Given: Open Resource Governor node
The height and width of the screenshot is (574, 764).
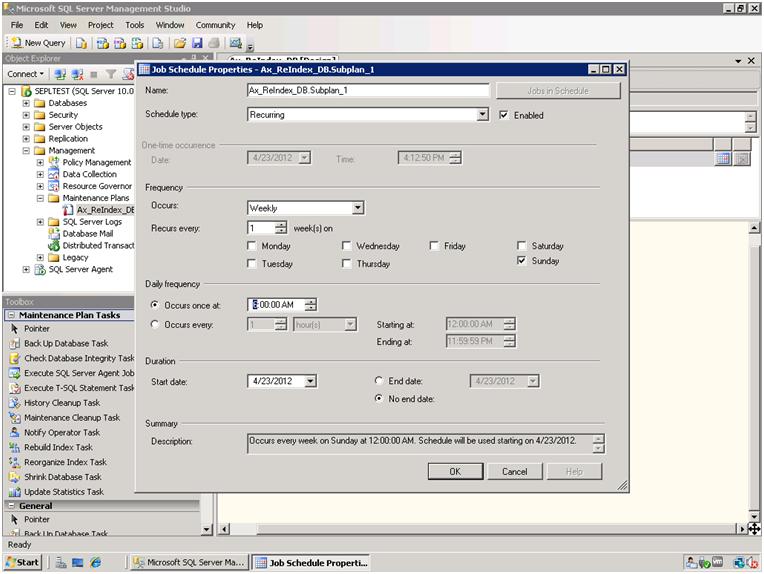Looking at the screenshot, I should [97, 186].
